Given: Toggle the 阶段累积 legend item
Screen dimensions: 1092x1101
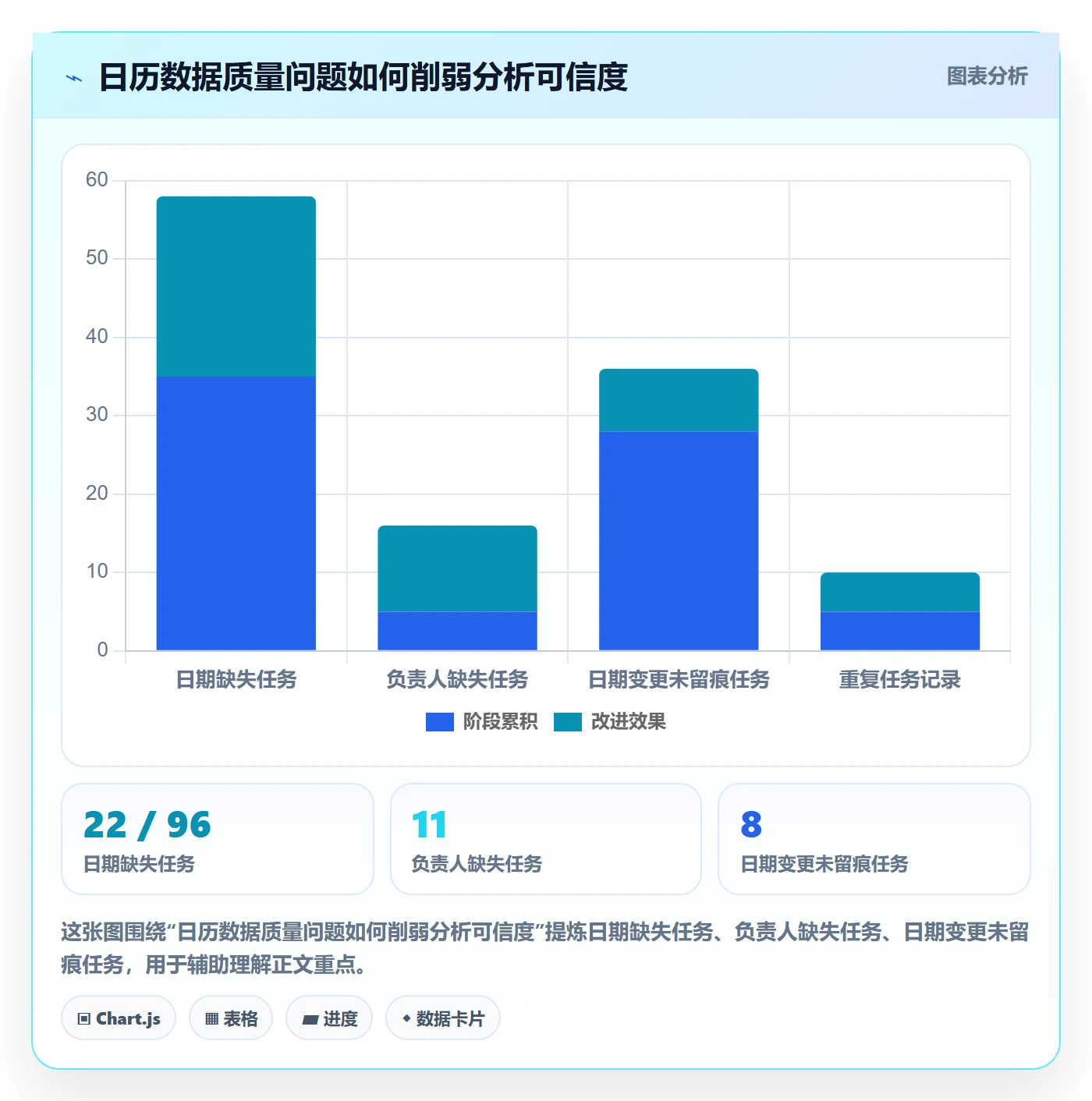Looking at the screenshot, I should [481, 722].
